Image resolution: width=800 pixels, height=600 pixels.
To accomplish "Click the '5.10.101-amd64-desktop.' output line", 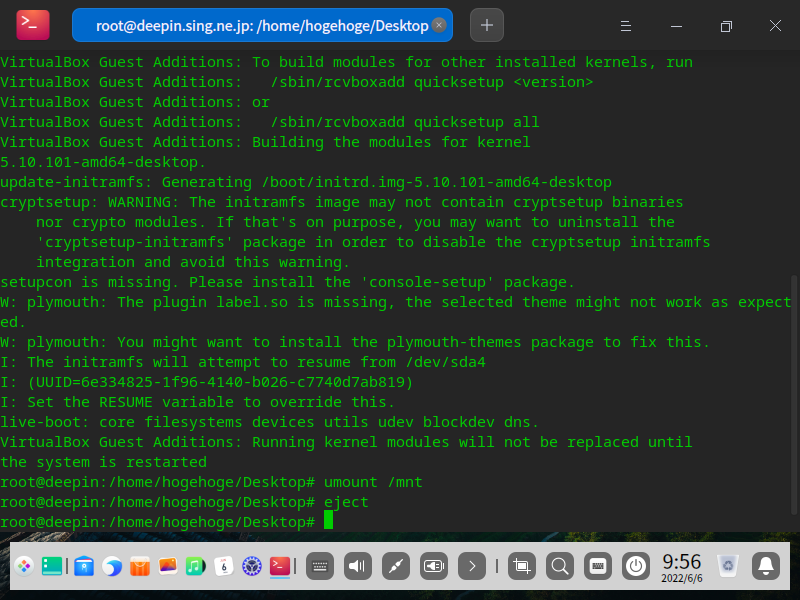I will (x=103, y=162).
